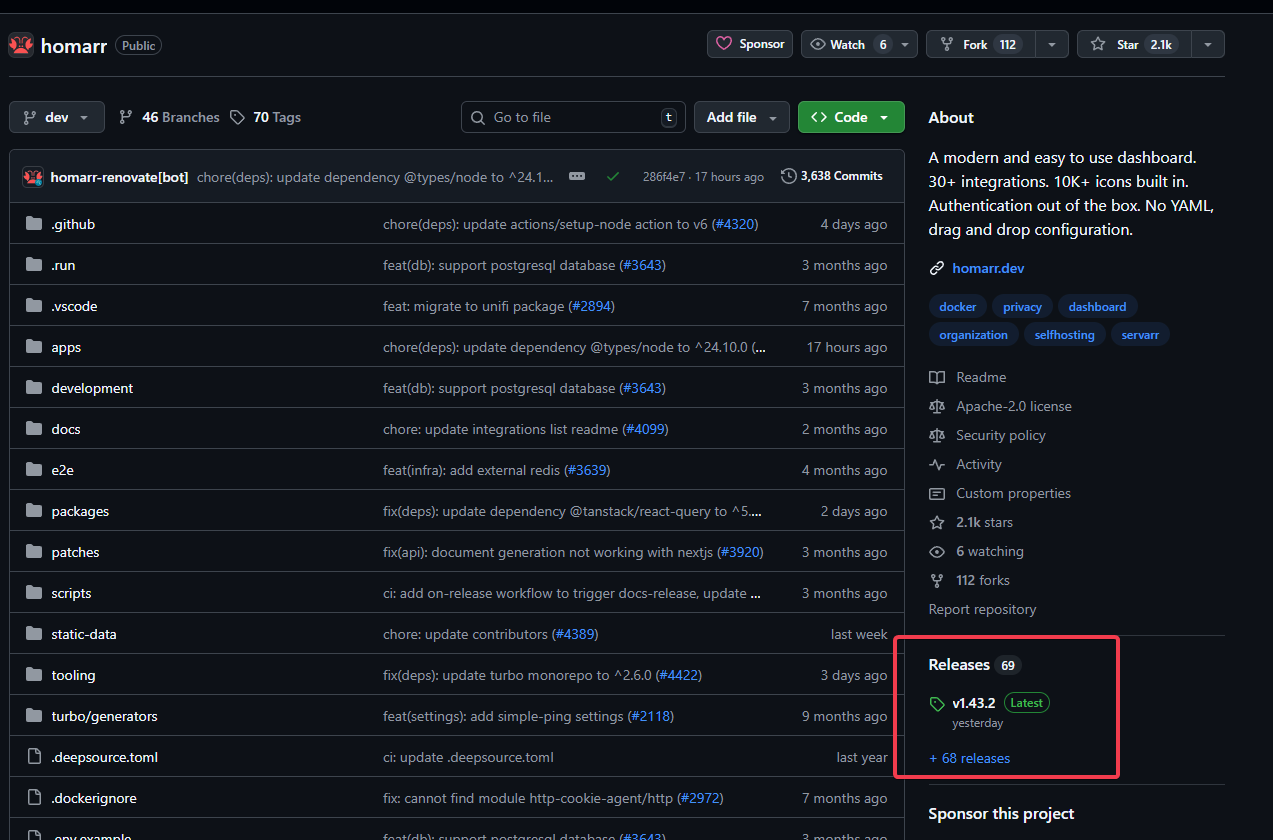Open the Apache-2.0 license link
Viewport: 1273px width, 840px height.
(1000, 406)
